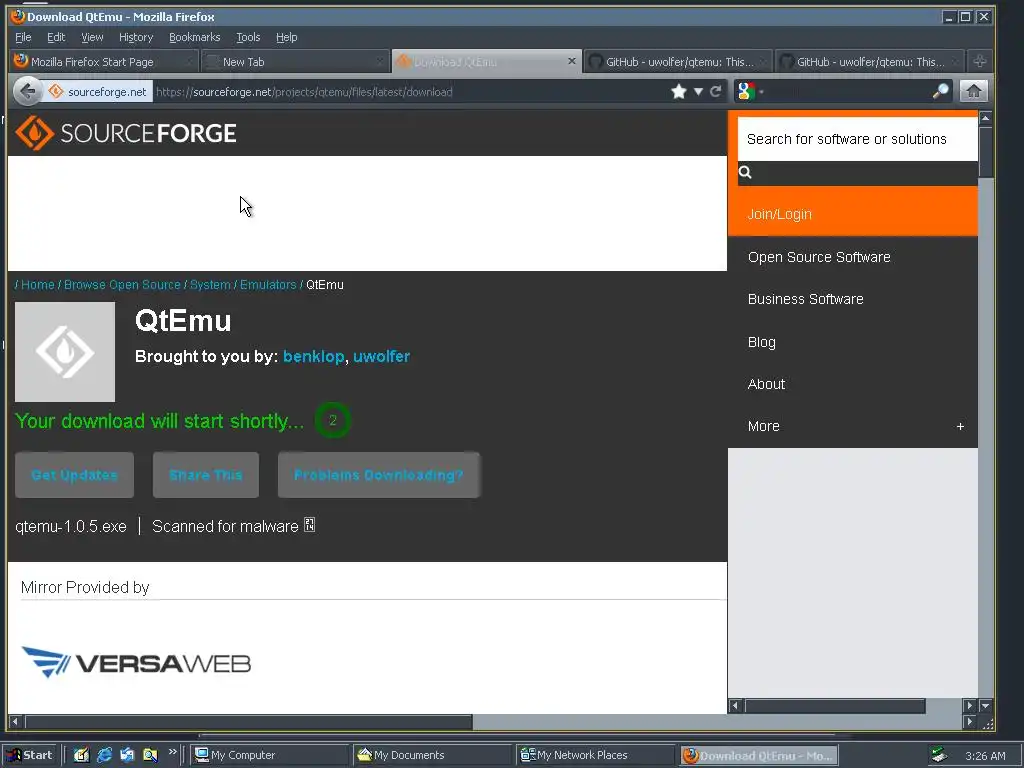Switch to the last GitHub uwolfer/qtemu tab
Viewport: 1024px width, 768px height.
pos(869,61)
